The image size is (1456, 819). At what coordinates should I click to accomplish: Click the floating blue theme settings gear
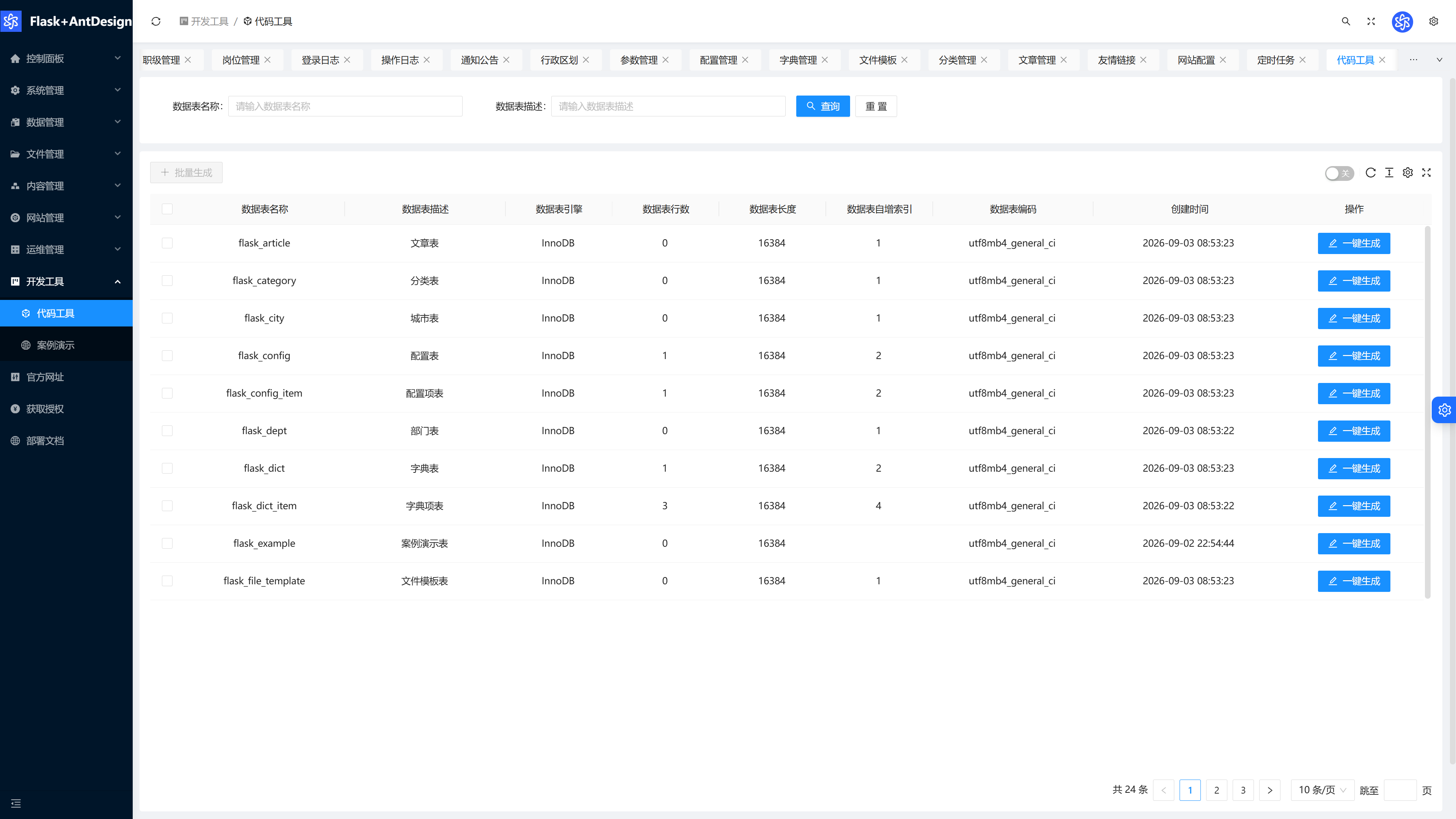point(1444,410)
